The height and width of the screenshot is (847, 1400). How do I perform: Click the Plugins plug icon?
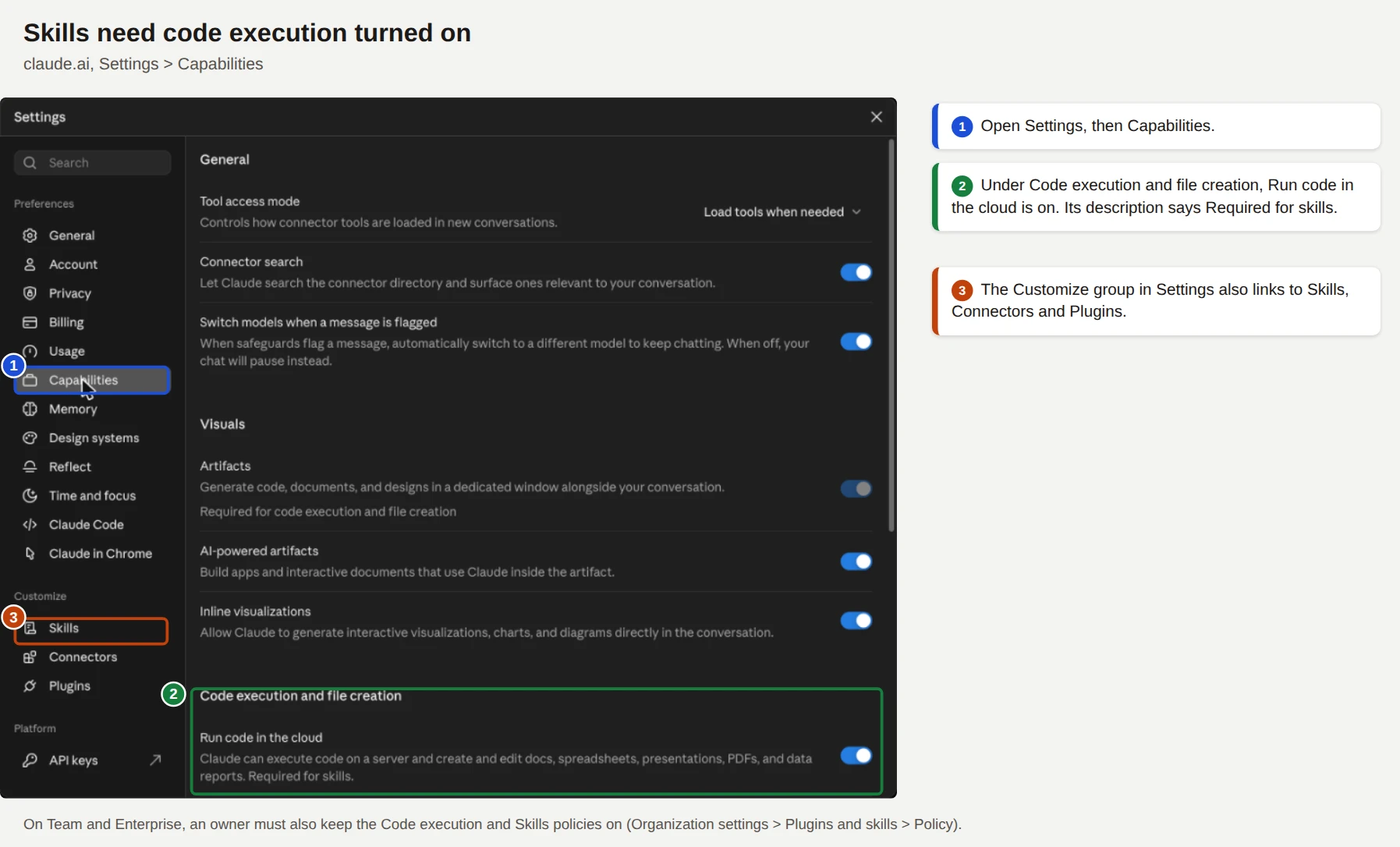pyautogui.click(x=30, y=686)
